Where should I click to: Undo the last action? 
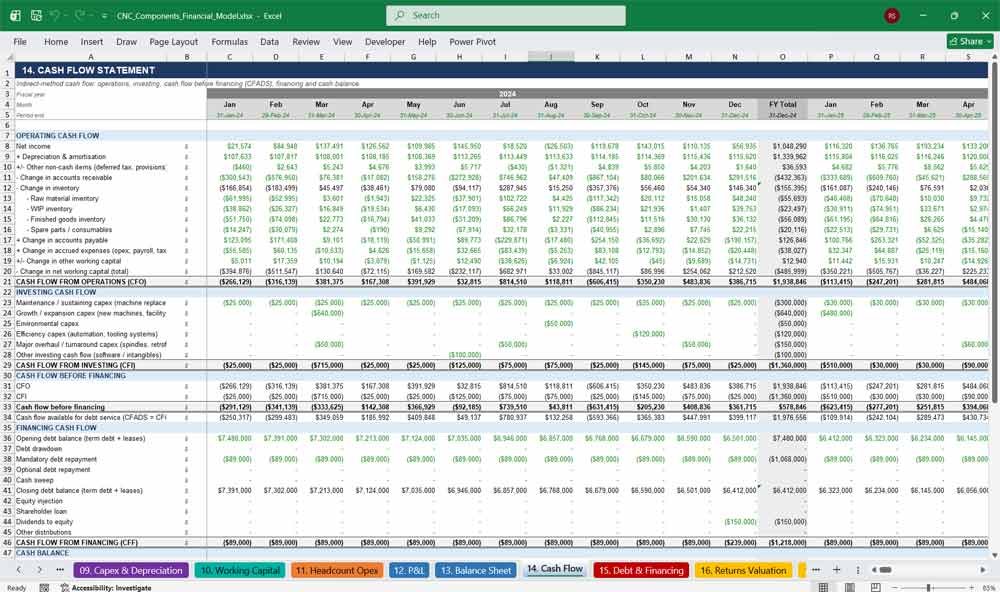click(x=55, y=15)
